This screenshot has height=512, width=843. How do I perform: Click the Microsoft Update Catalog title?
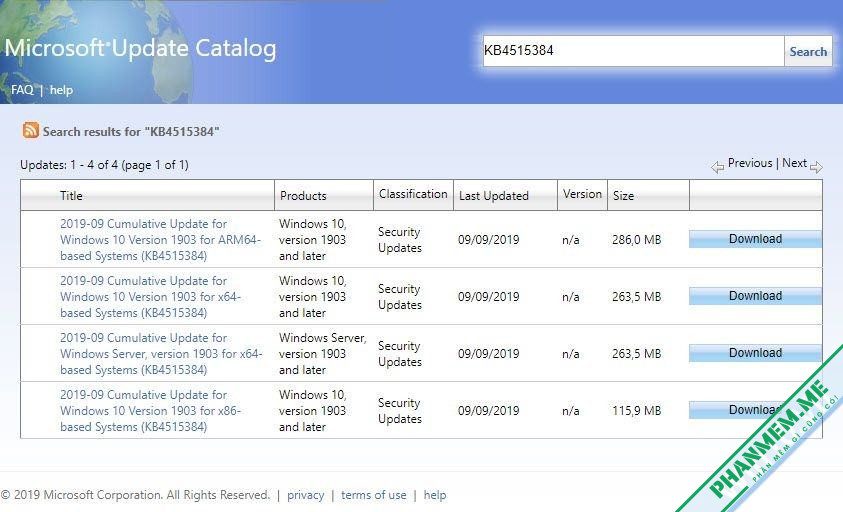(x=140, y=48)
